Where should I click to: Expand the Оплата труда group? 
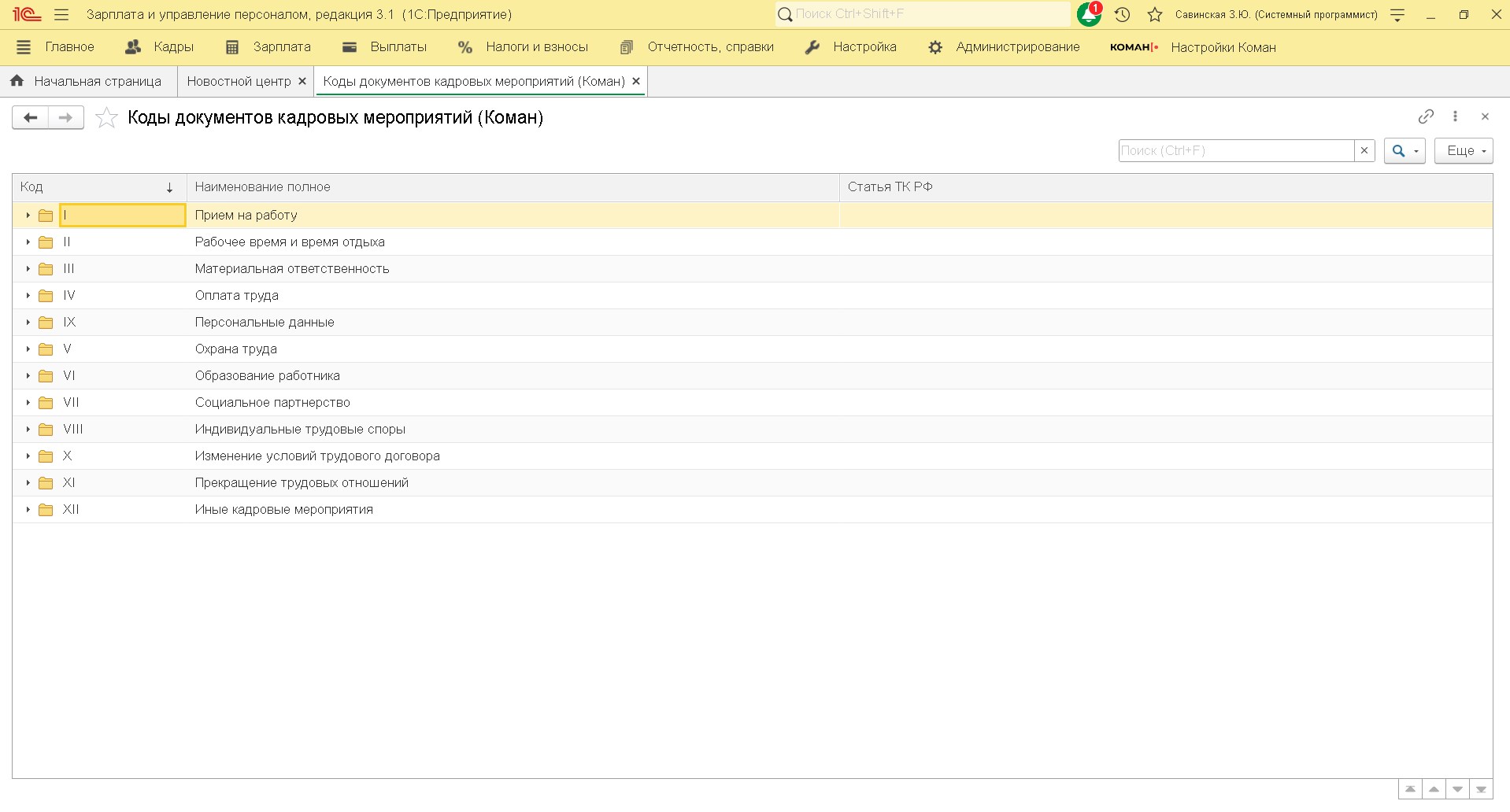pyautogui.click(x=28, y=296)
